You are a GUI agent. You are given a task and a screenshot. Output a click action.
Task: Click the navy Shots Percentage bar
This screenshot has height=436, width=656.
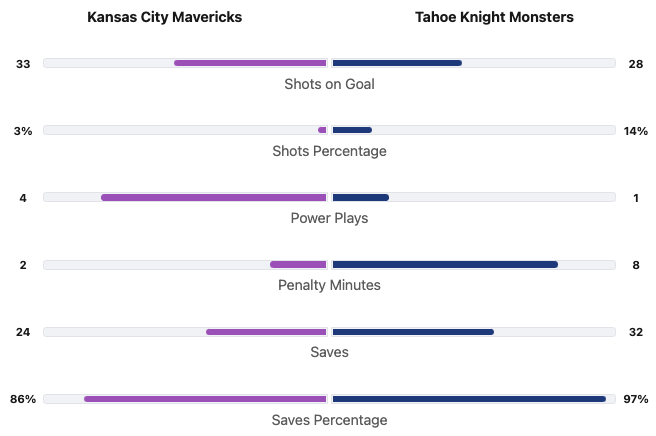(x=352, y=130)
